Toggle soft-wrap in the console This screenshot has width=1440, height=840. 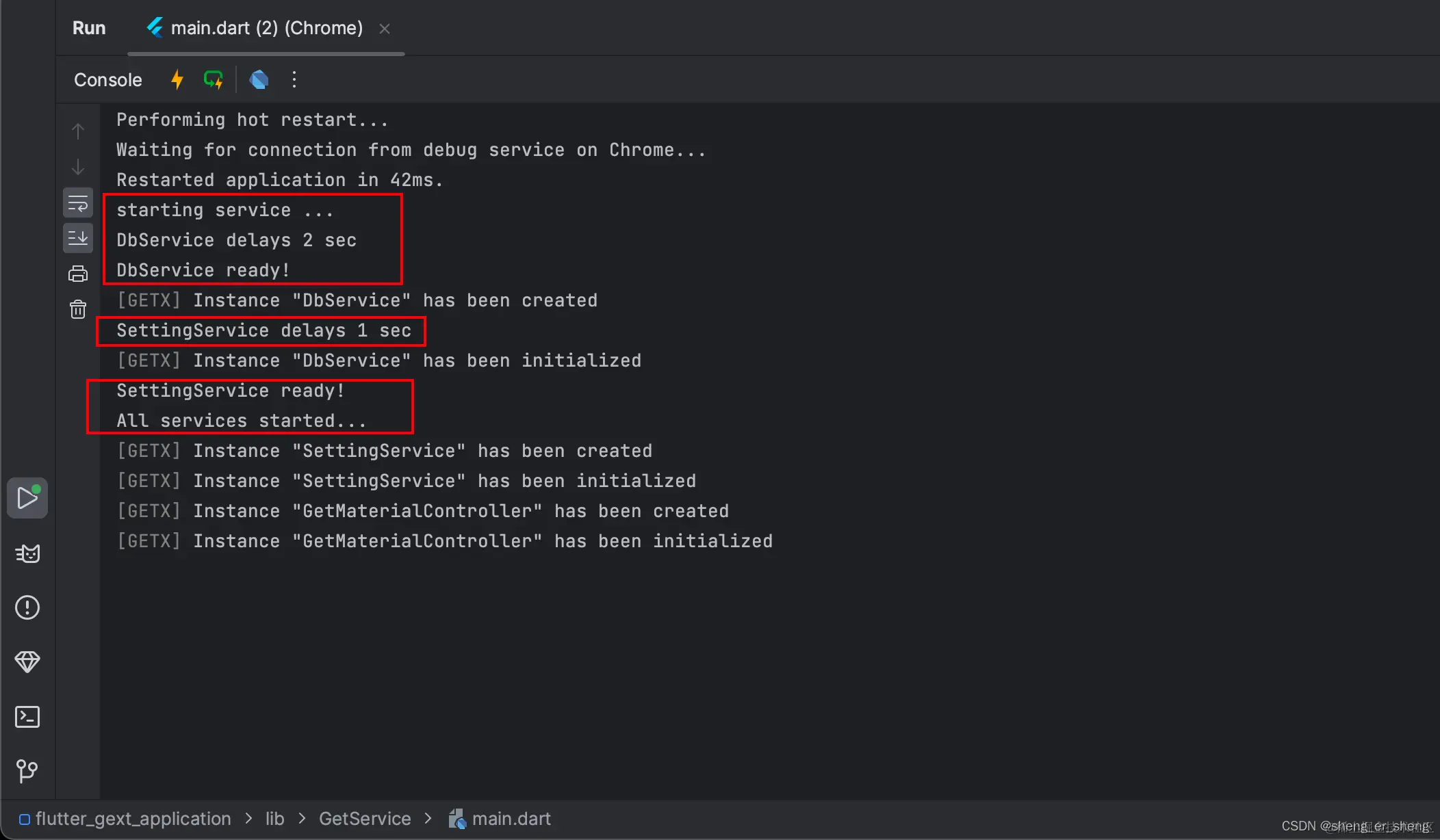(x=78, y=203)
